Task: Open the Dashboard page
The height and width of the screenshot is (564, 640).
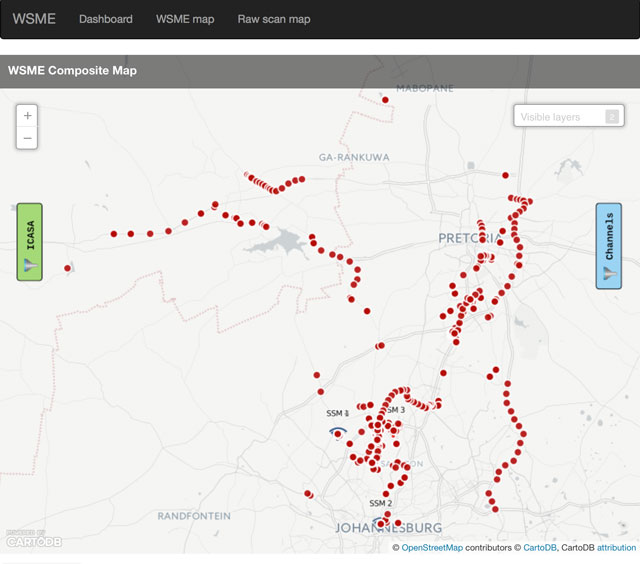Action: tap(105, 19)
